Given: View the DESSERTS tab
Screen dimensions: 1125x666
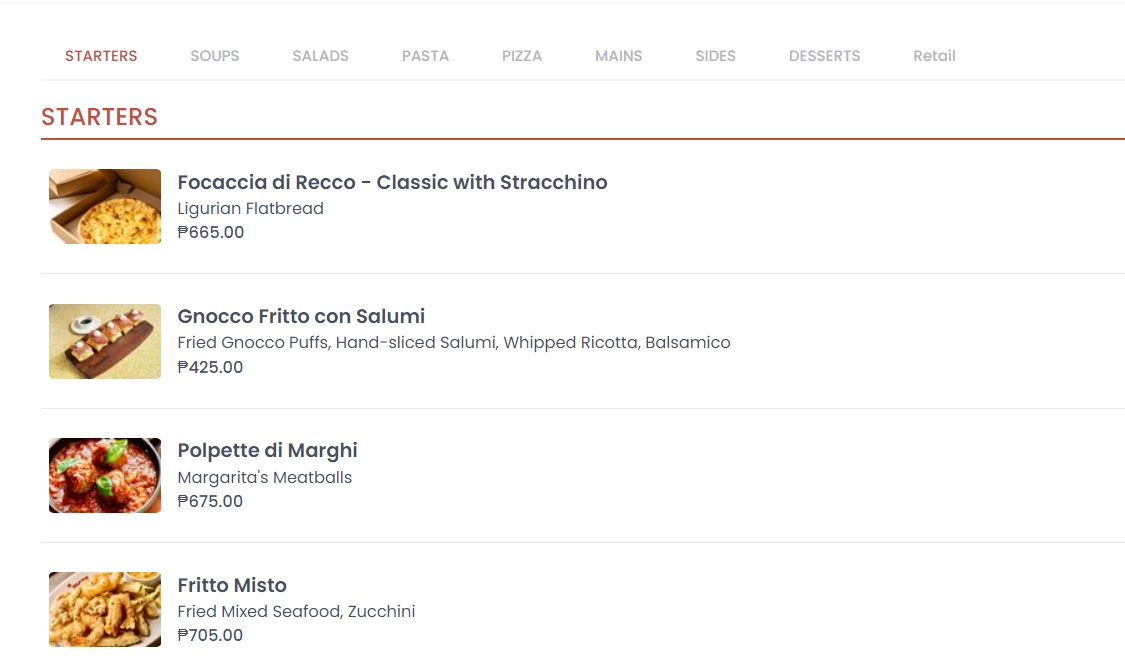Looking at the screenshot, I should point(824,56).
